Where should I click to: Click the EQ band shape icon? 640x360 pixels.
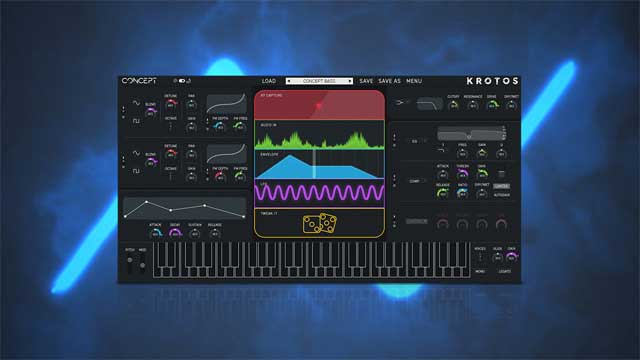click(x=442, y=151)
